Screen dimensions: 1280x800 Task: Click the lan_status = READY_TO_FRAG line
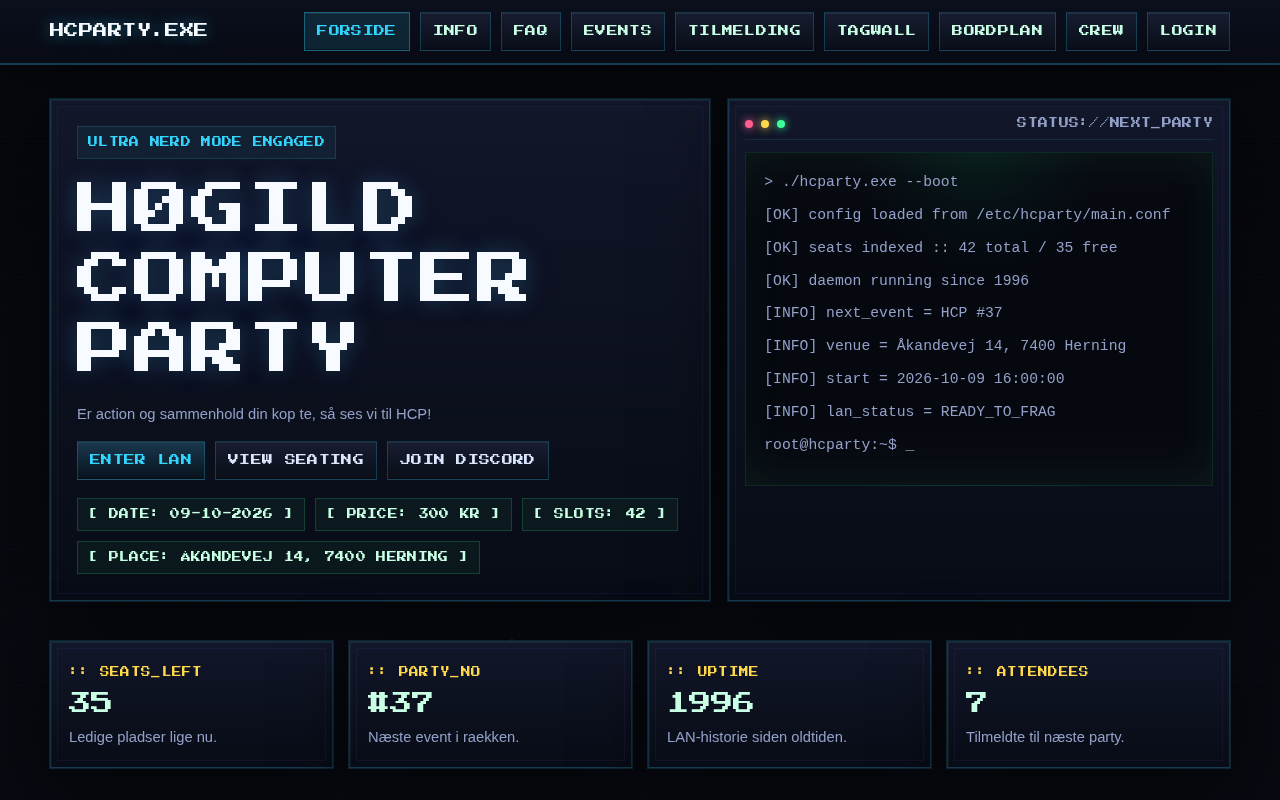pyautogui.click(x=910, y=412)
